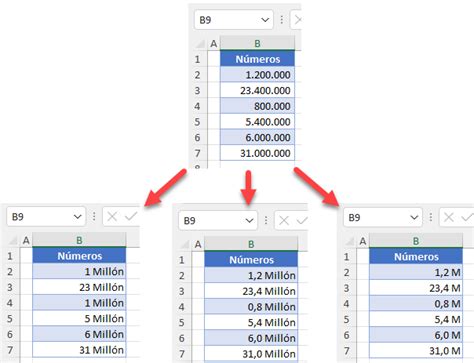Image resolution: width=474 pixels, height=363 pixels.
Task: Click B9 Name Box in bottom-left spreadsheet
Action: coord(46,217)
